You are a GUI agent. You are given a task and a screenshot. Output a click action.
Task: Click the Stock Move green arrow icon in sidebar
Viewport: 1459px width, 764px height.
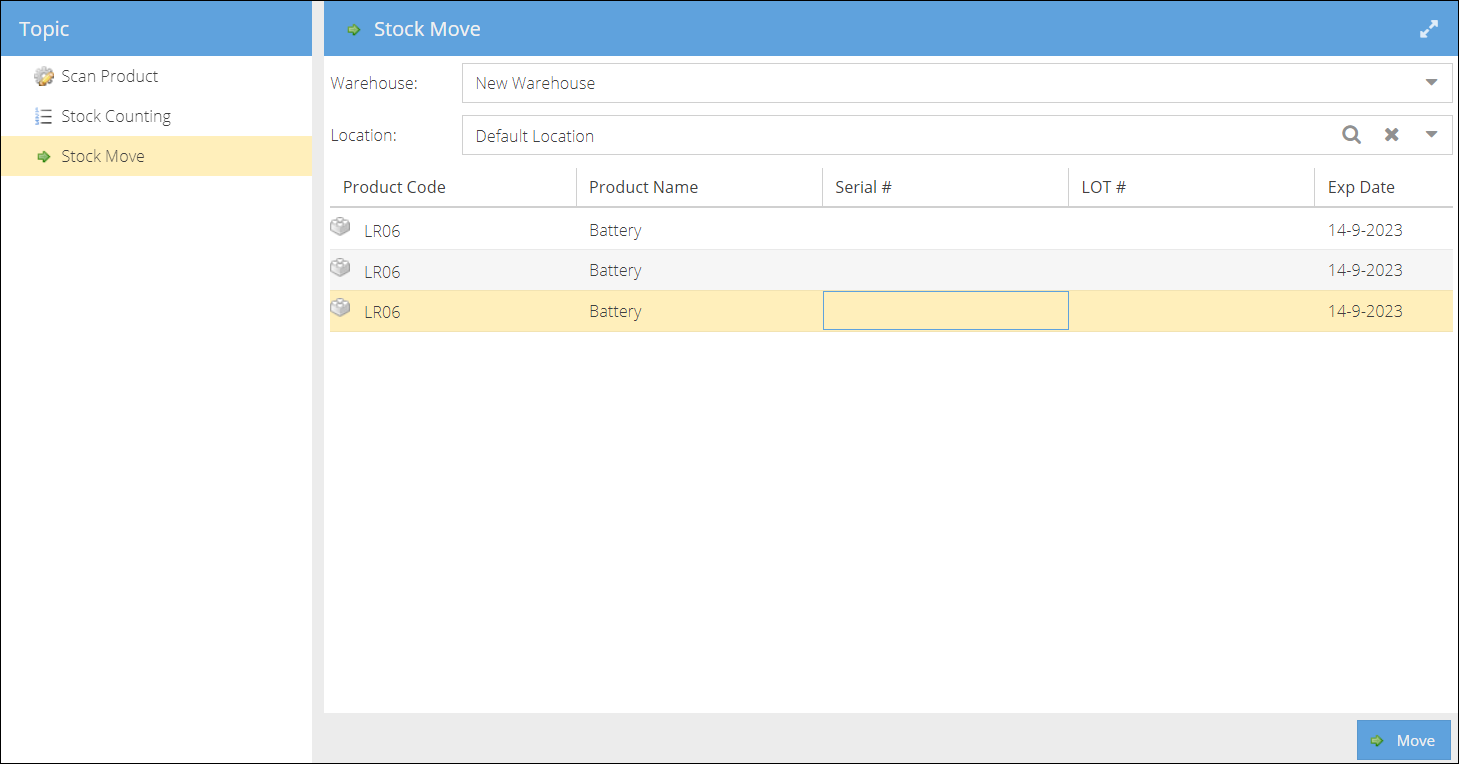tap(44, 157)
